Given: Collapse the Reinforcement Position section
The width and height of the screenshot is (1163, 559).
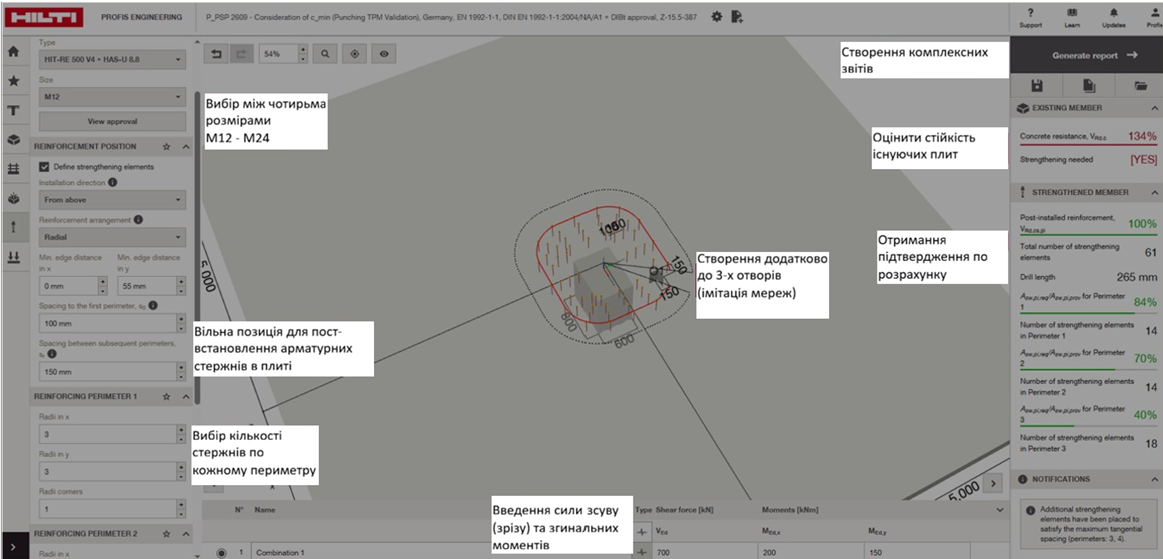Looking at the screenshot, I should [185, 147].
